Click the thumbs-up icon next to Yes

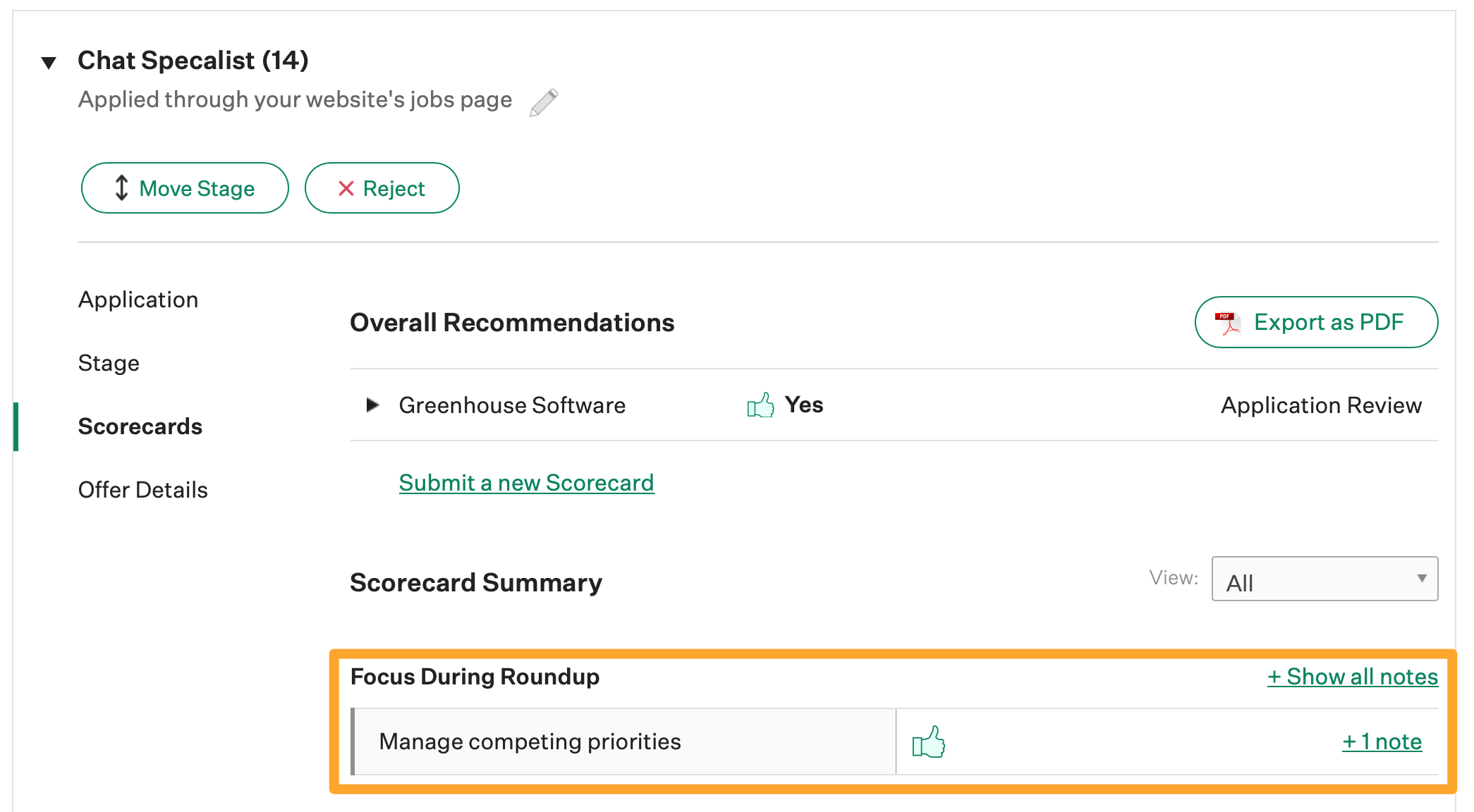click(760, 405)
